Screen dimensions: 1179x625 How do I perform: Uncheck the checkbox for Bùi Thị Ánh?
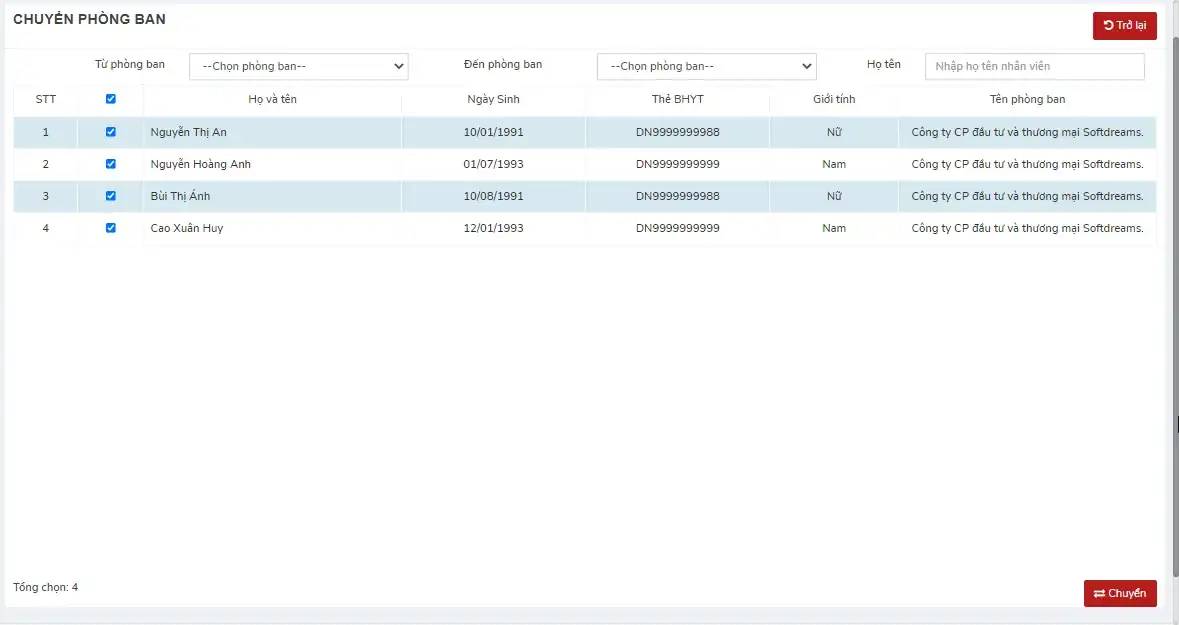(x=111, y=196)
